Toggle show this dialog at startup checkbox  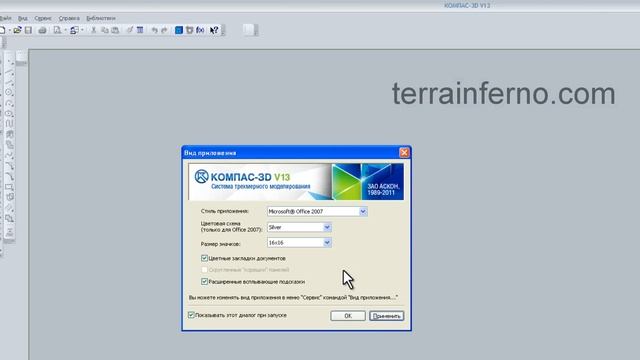191,315
